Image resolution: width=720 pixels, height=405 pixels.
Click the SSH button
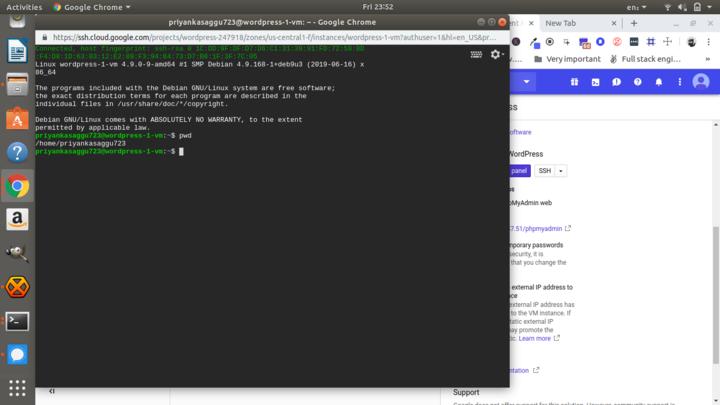[545, 171]
